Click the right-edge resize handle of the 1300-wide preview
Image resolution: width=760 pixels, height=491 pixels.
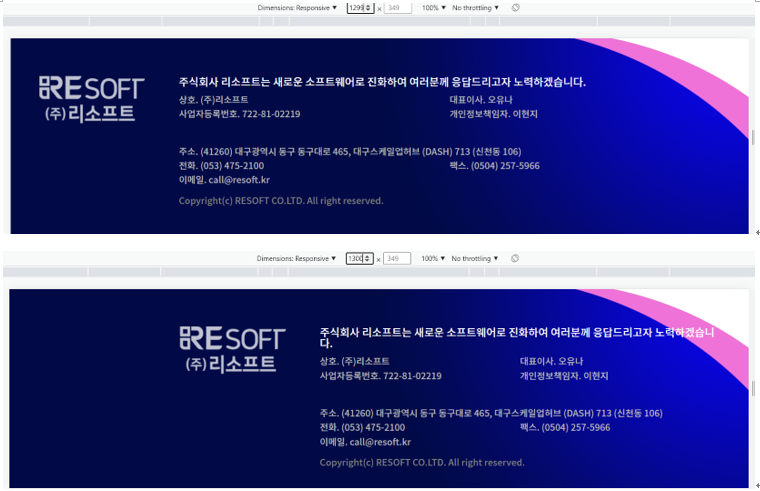pyautogui.click(x=753, y=388)
